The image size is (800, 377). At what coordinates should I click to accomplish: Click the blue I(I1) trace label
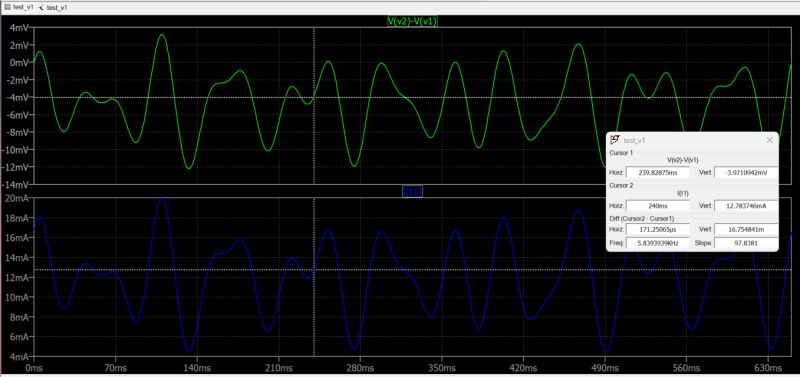point(412,191)
